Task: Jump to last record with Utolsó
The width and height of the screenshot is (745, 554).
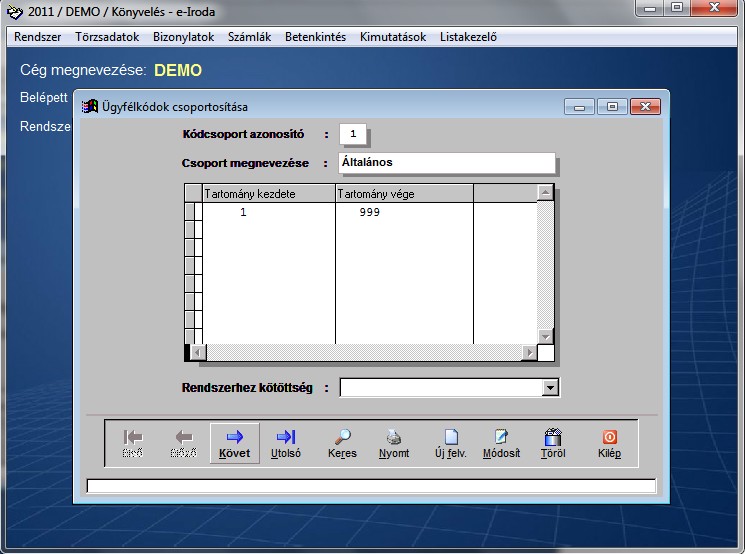Action: coord(285,442)
